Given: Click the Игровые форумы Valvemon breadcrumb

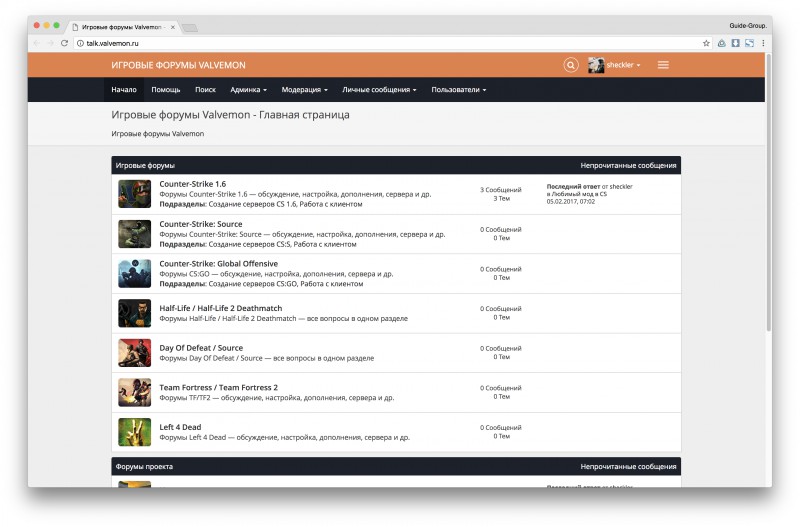Looking at the screenshot, I should coord(158,134).
